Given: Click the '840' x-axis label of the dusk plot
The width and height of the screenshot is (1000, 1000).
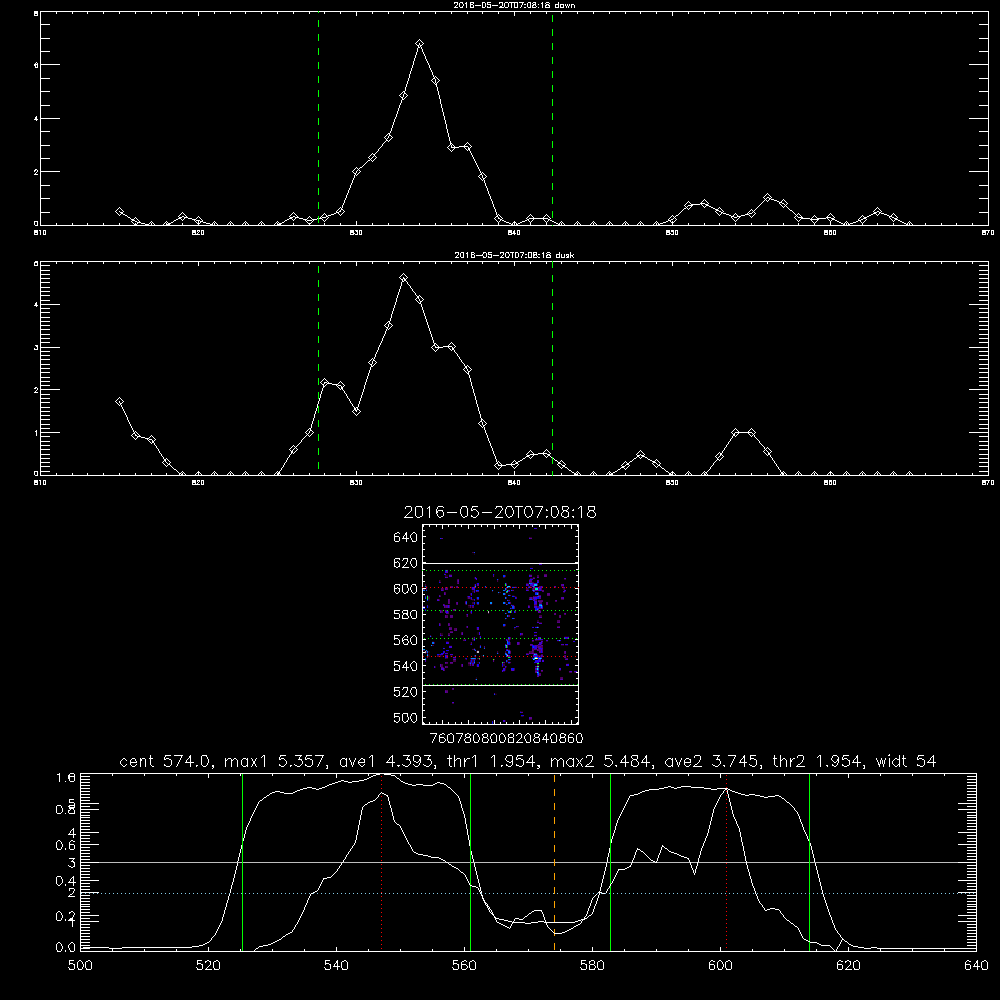Looking at the screenshot, I should click(514, 483).
